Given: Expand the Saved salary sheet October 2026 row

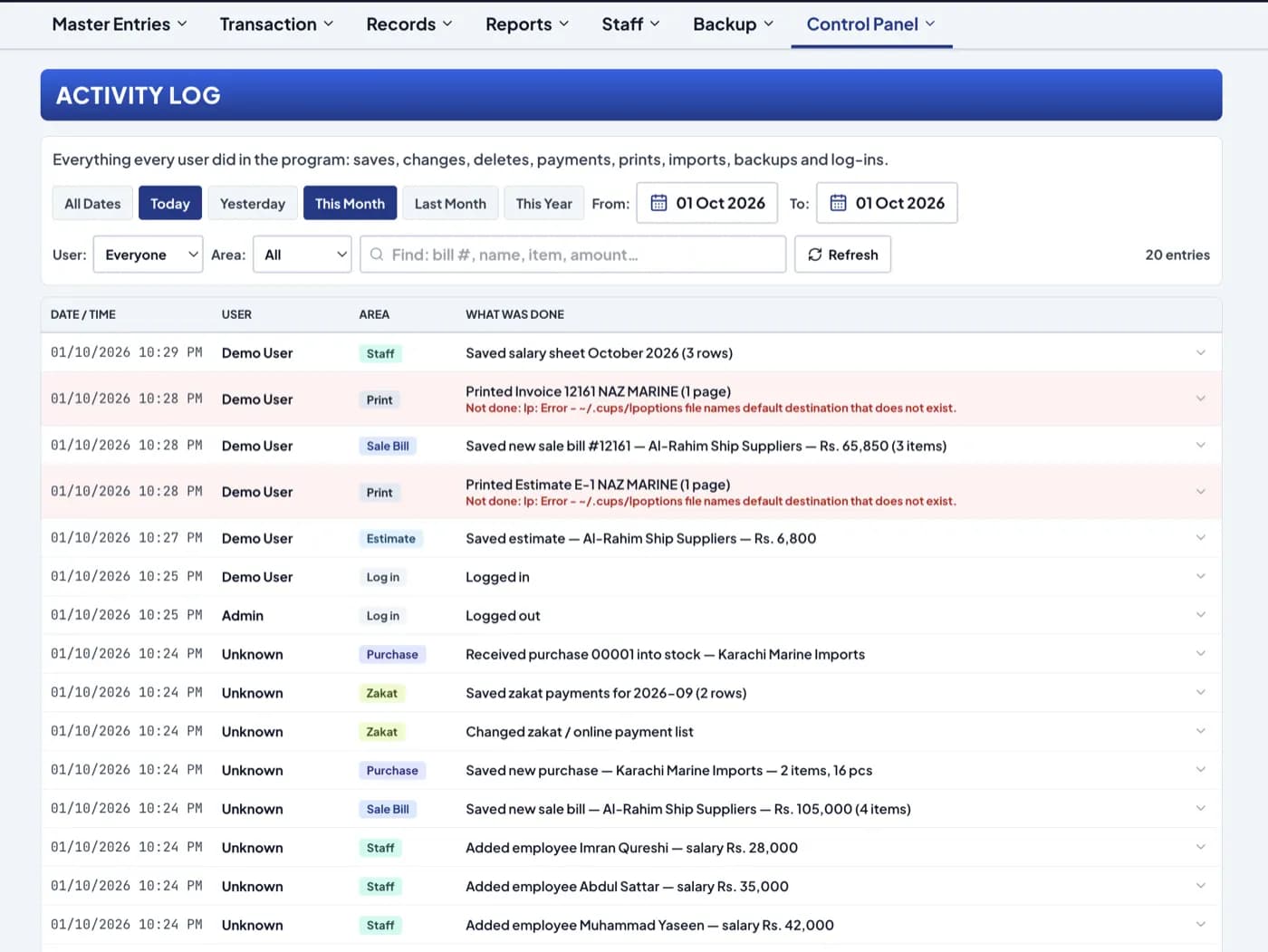Looking at the screenshot, I should coord(1201,352).
